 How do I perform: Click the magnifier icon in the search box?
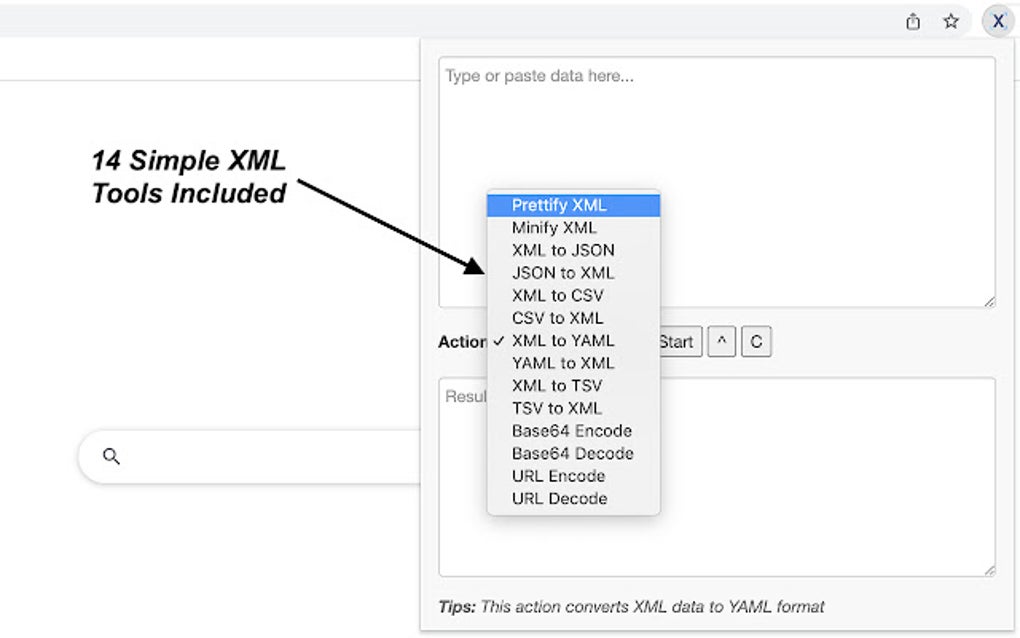[x=111, y=457]
